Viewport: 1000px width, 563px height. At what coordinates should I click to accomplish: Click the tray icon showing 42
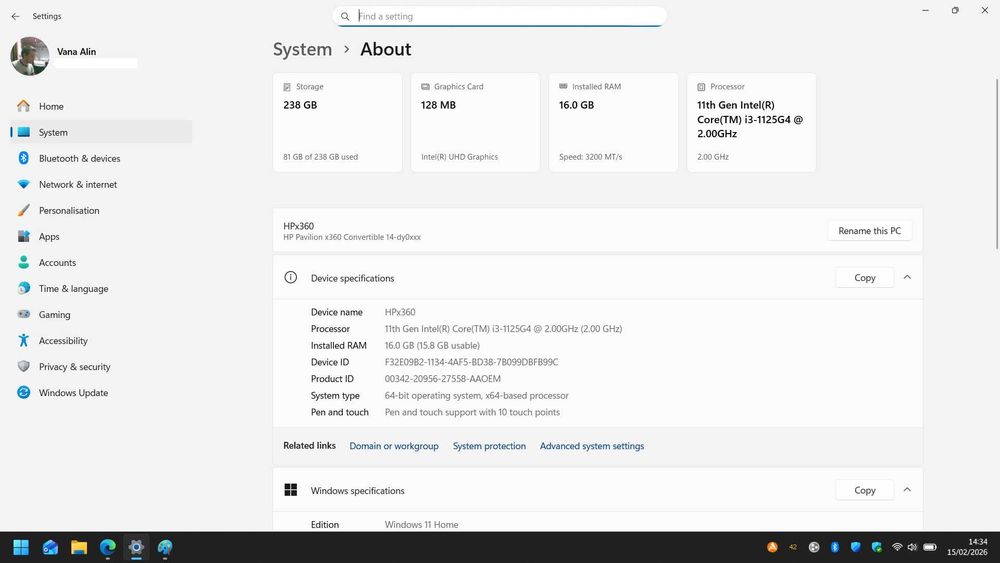click(793, 547)
